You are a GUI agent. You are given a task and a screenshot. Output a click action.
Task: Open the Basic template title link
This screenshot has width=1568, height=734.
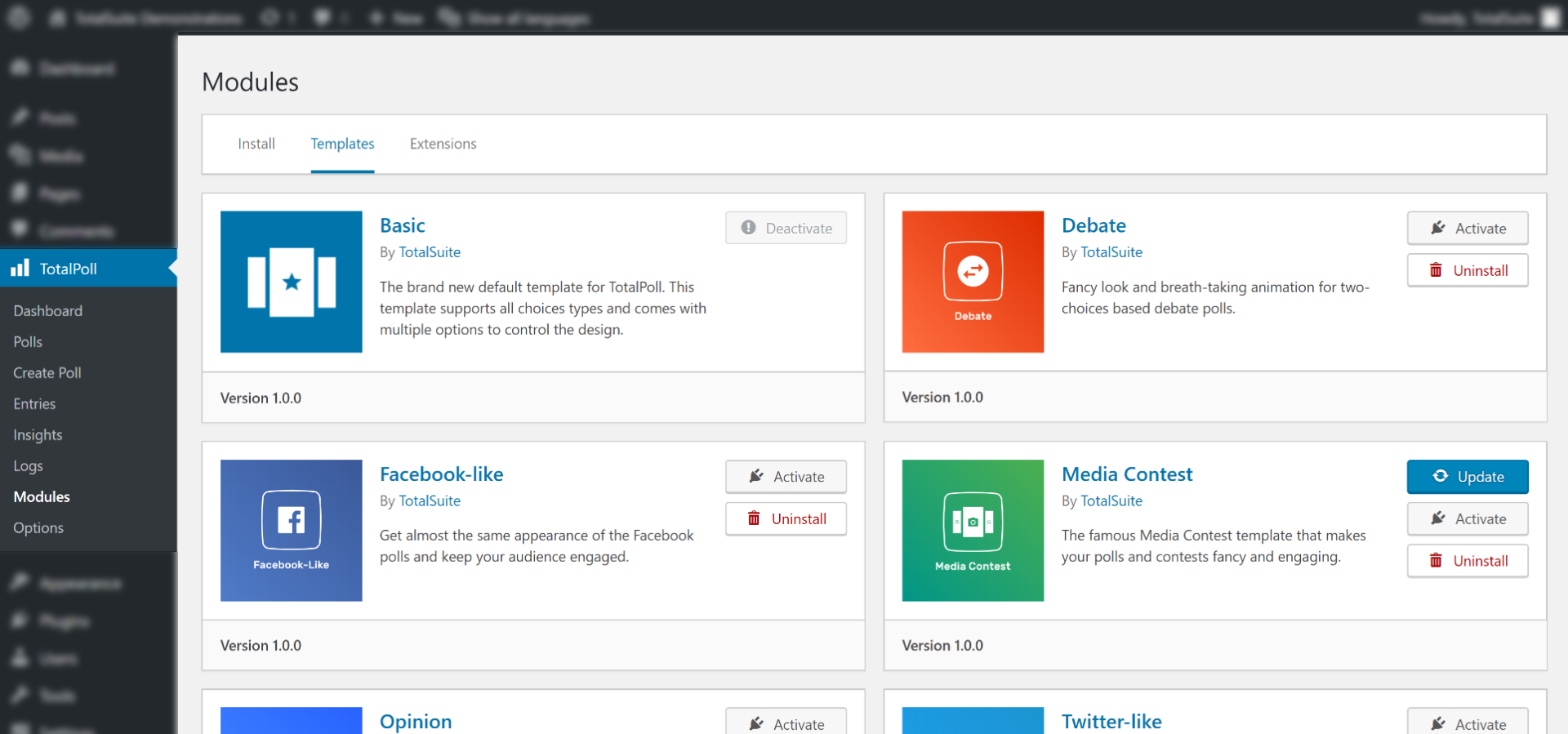(x=403, y=225)
